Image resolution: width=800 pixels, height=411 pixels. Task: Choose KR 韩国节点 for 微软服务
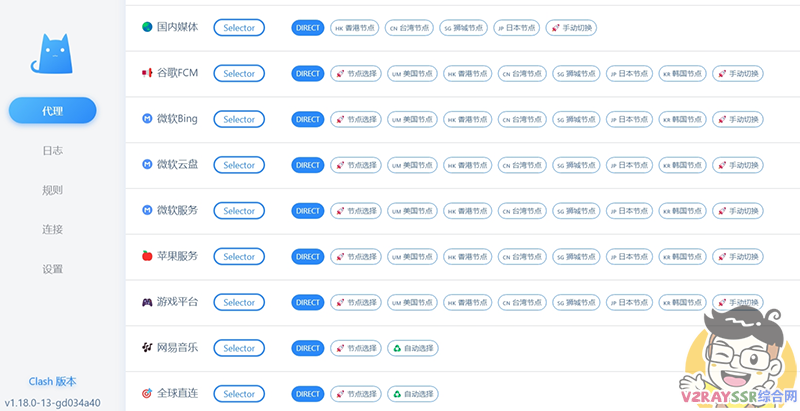point(683,211)
